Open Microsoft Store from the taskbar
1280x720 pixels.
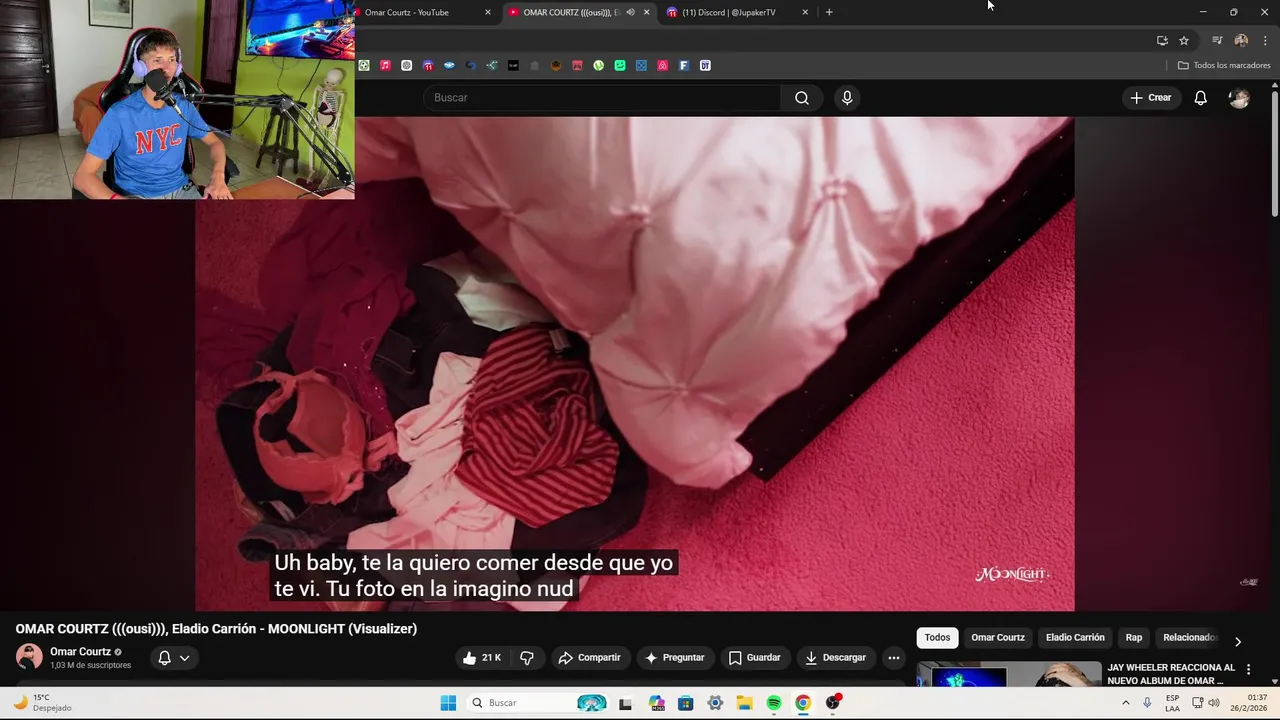click(685, 703)
